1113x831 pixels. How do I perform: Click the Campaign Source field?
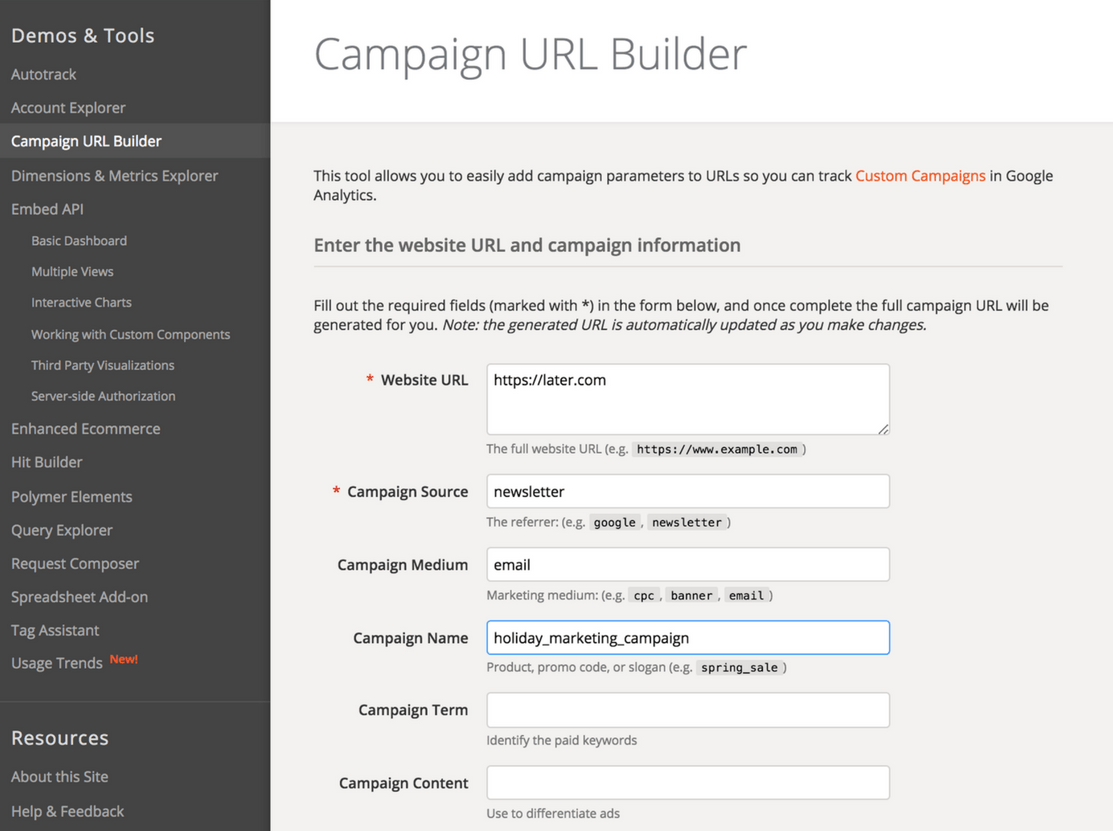pos(688,491)
